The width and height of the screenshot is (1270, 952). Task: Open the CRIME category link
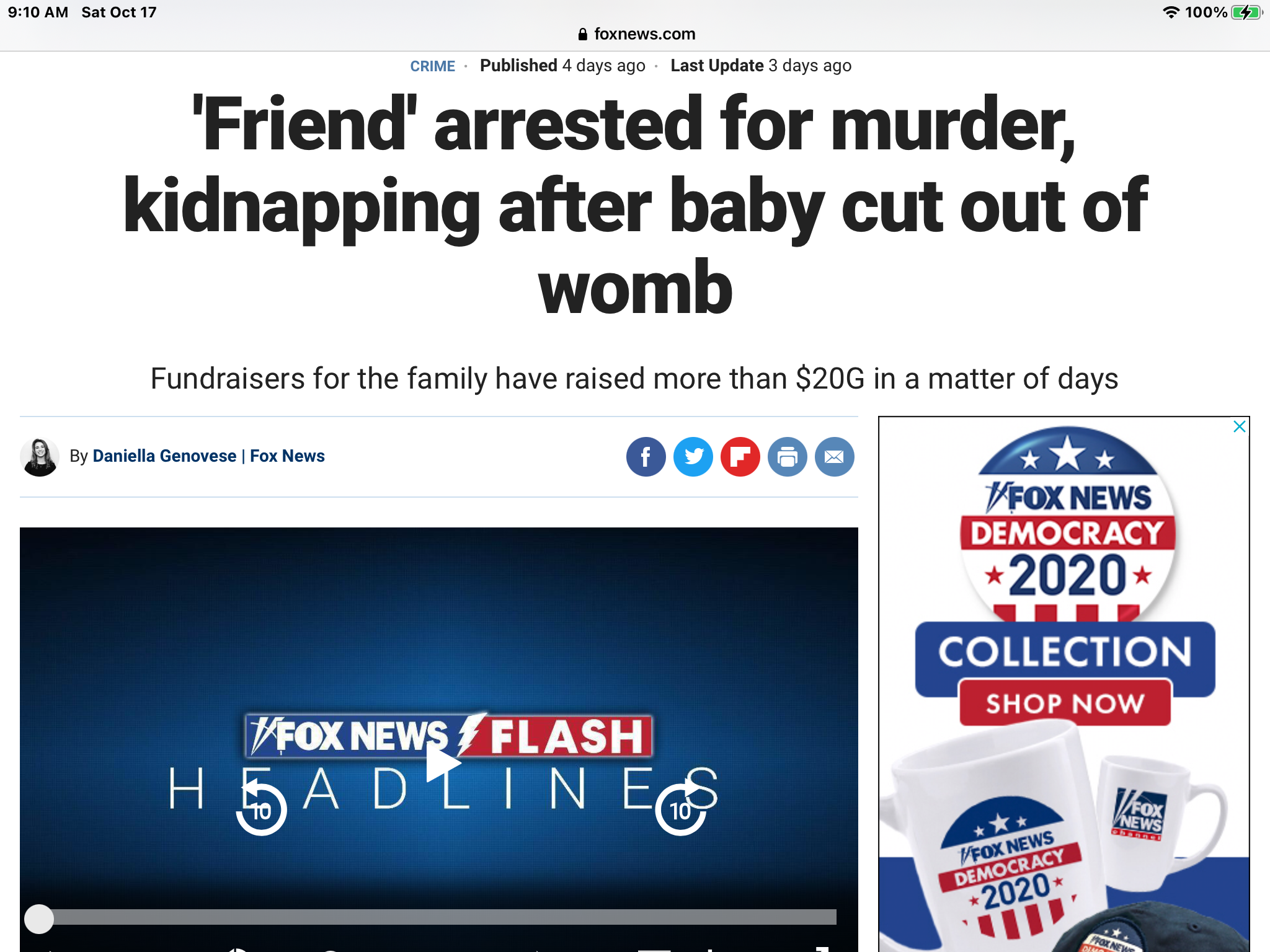pos(432,66)
